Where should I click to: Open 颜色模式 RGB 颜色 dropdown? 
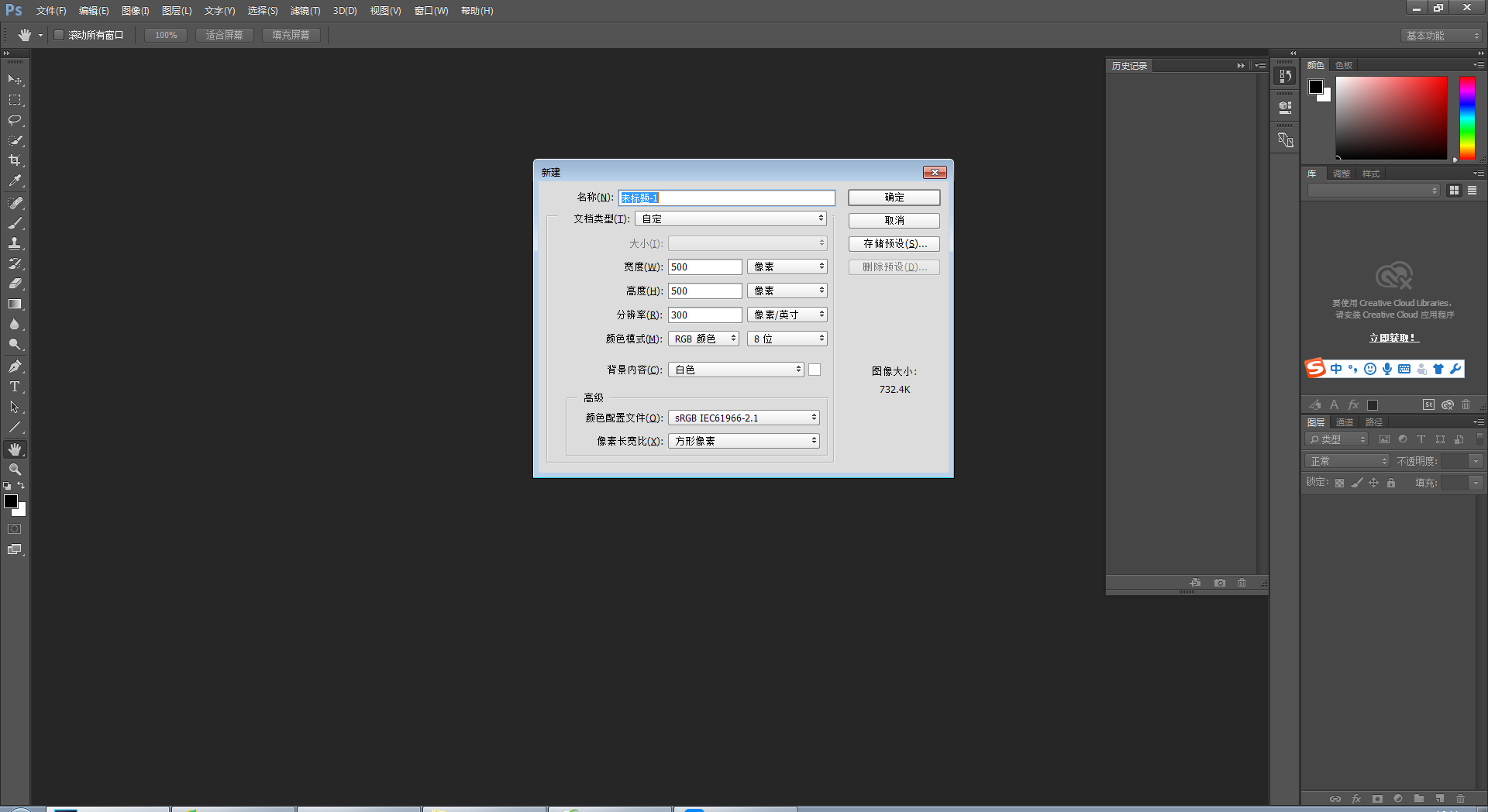pyautogui.click(x=704, y=339)
